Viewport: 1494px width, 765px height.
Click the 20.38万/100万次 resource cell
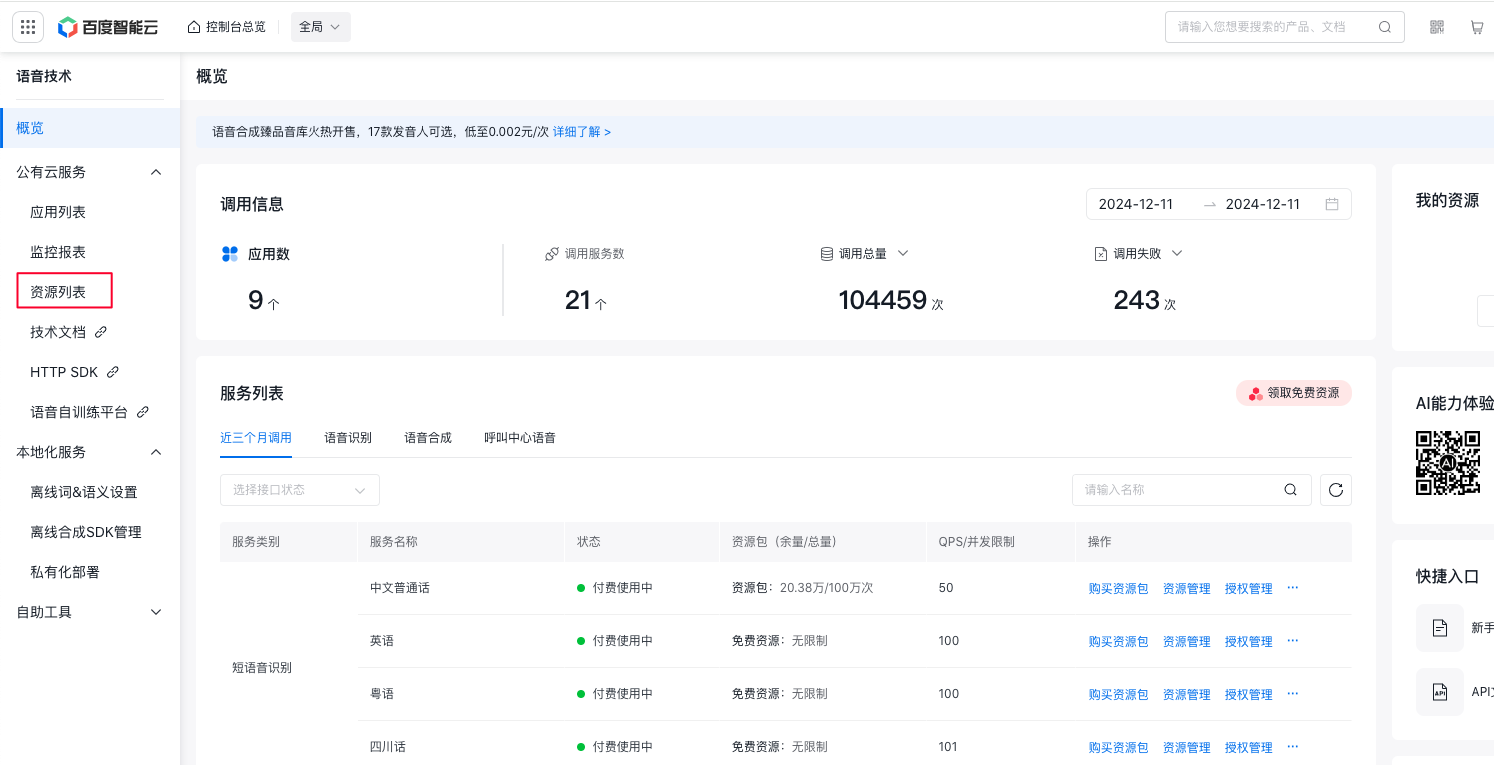(x=827, y=588)
